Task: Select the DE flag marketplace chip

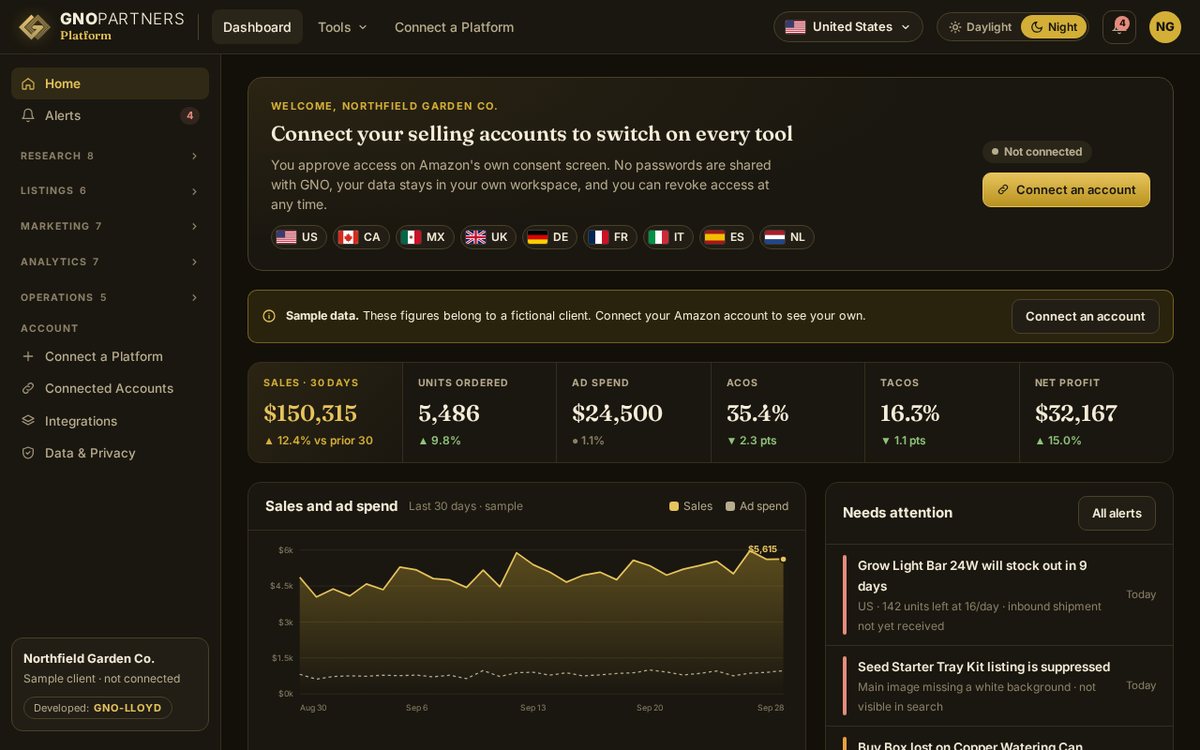Action: (x=550, y=237)
